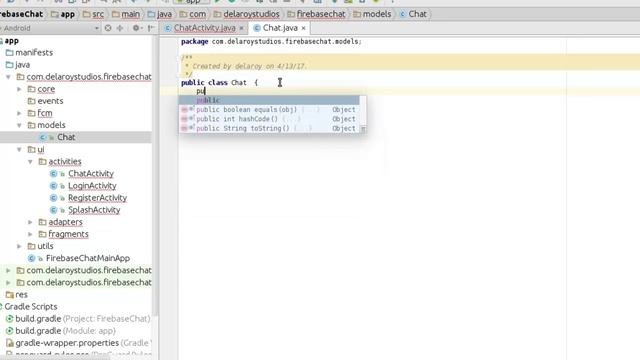Click the FirebaseChatMainApp class icon
640x360 pixels.
coord(31,258)
